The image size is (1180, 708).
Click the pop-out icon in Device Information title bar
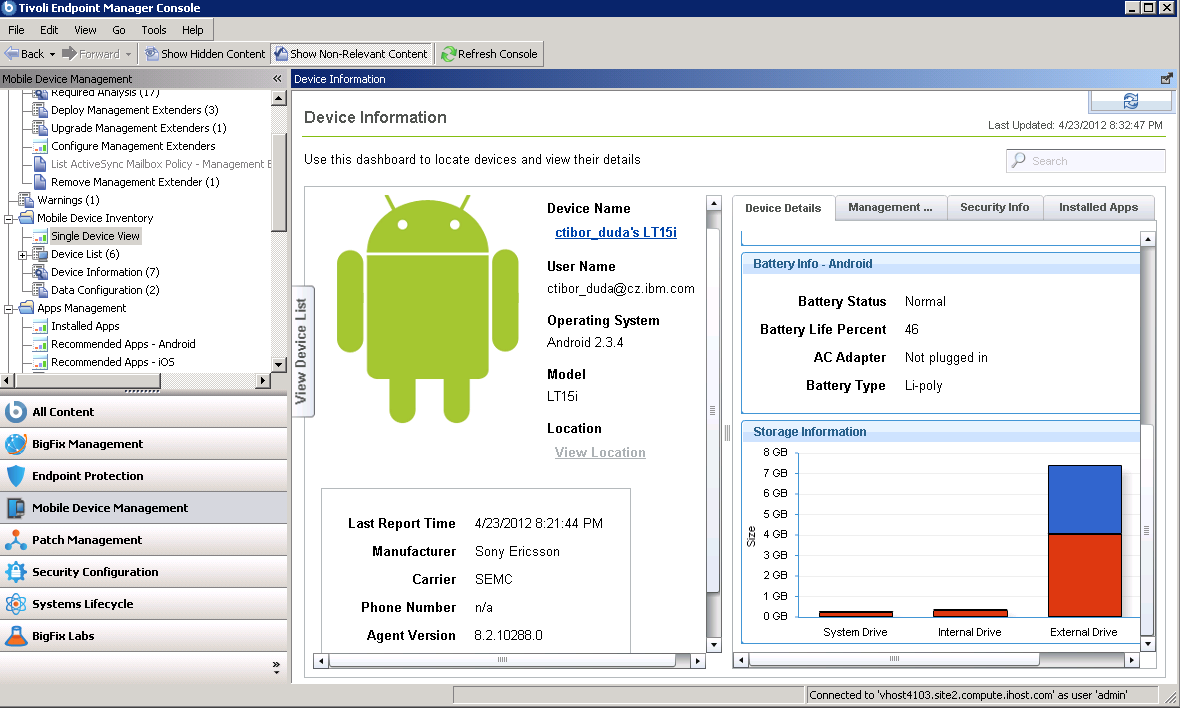tap(1166, 78)
